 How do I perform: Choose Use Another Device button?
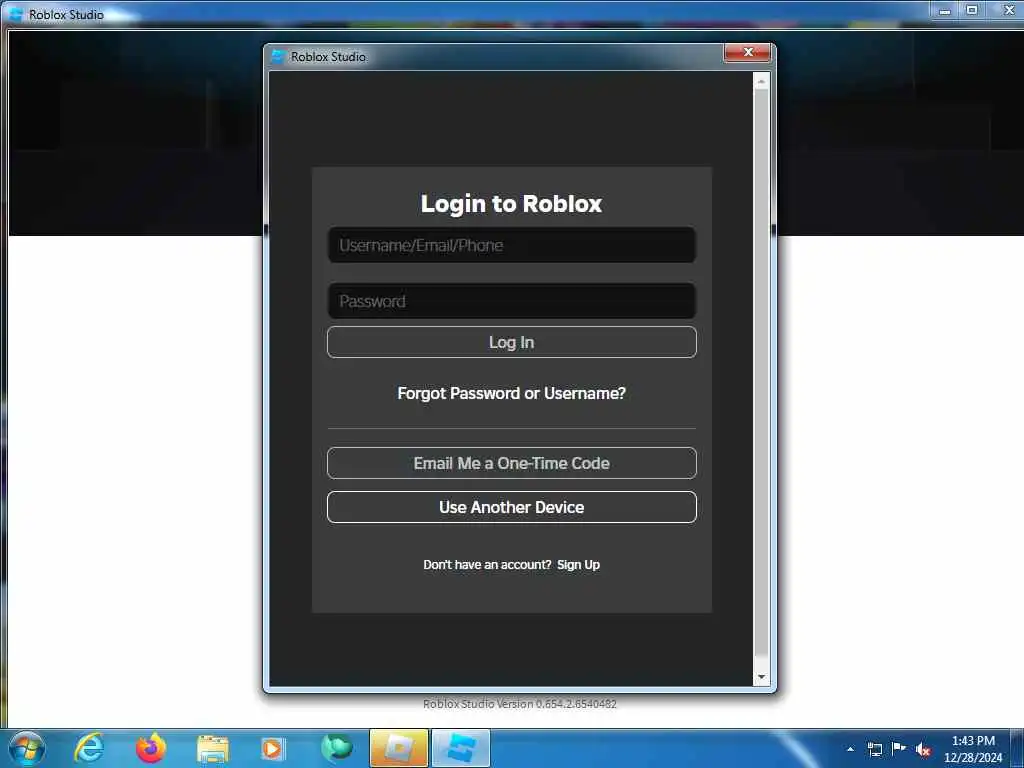tap(511, 507)
